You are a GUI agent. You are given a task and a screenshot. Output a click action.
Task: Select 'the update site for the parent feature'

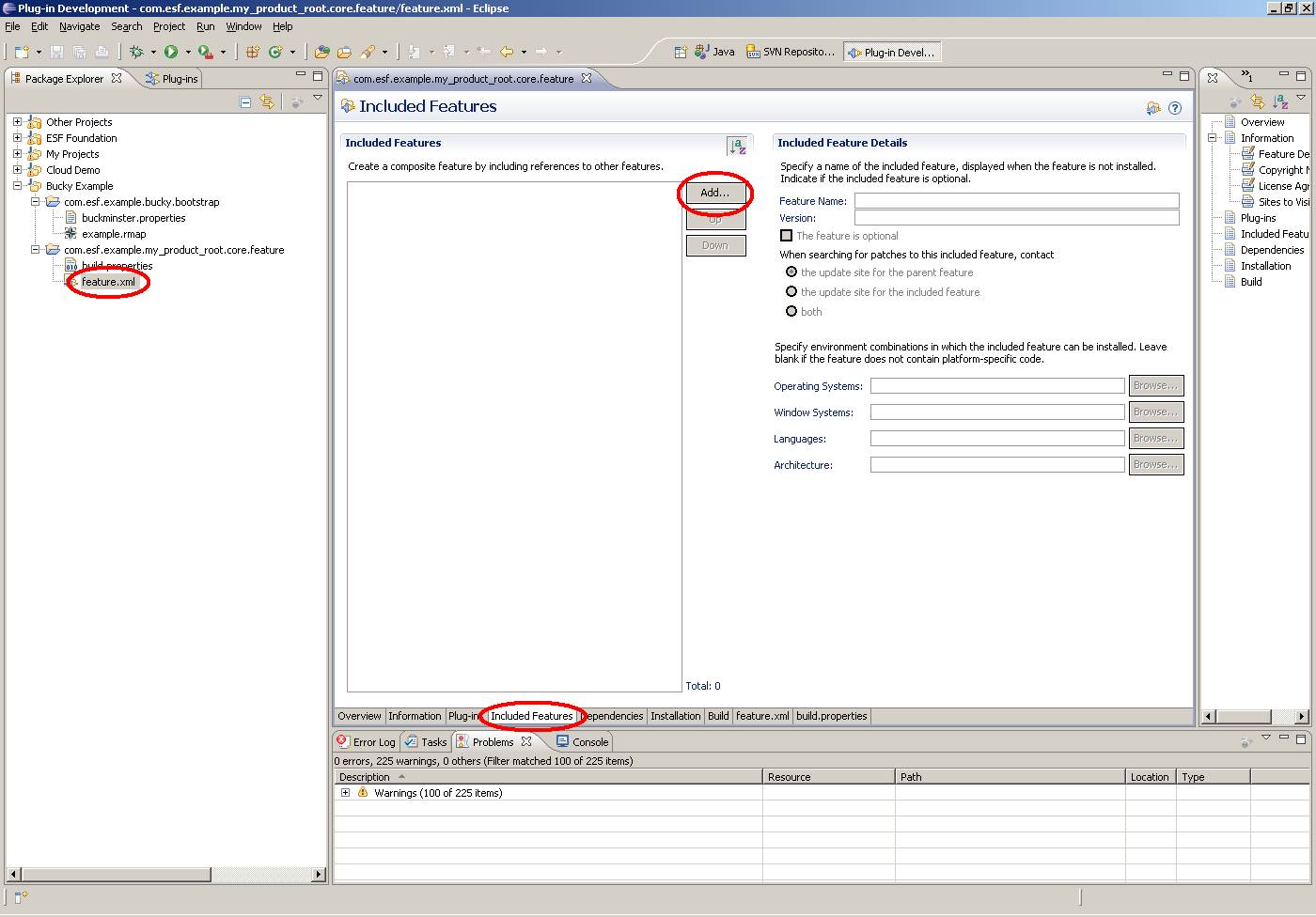791,272
